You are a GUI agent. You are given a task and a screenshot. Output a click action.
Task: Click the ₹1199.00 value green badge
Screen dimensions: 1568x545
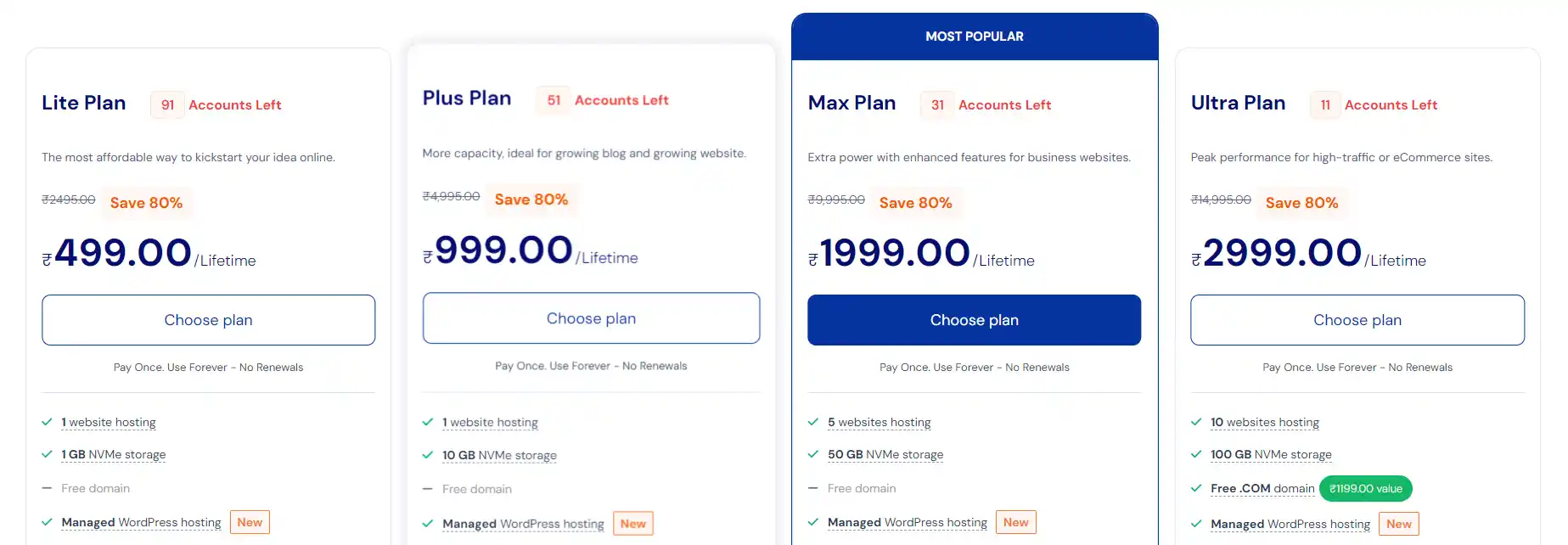pos(1365,489)
